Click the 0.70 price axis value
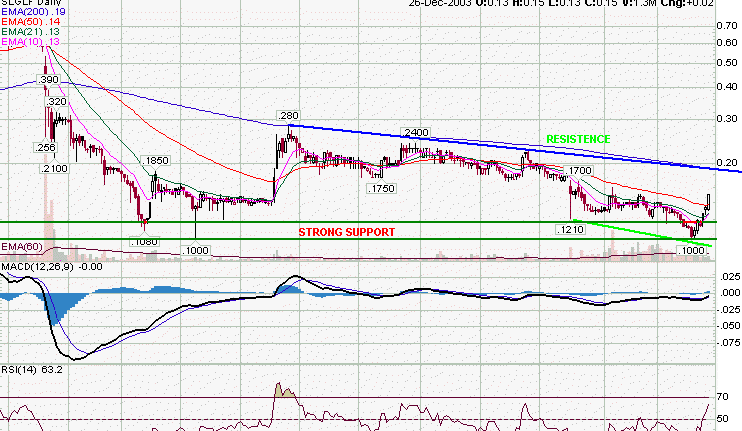 point(727,26)
